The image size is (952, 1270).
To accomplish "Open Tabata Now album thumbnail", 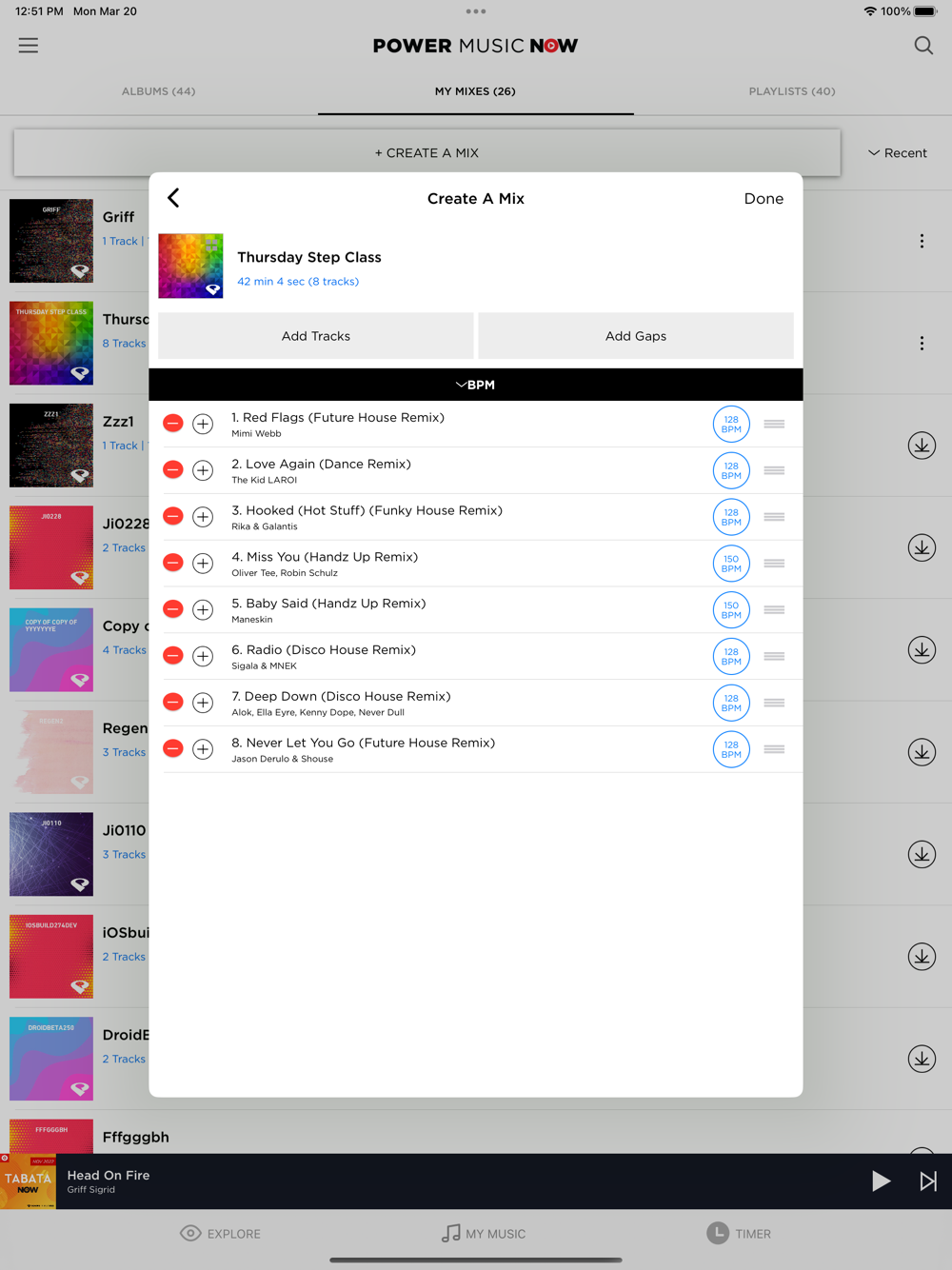I will [28, 1181].
